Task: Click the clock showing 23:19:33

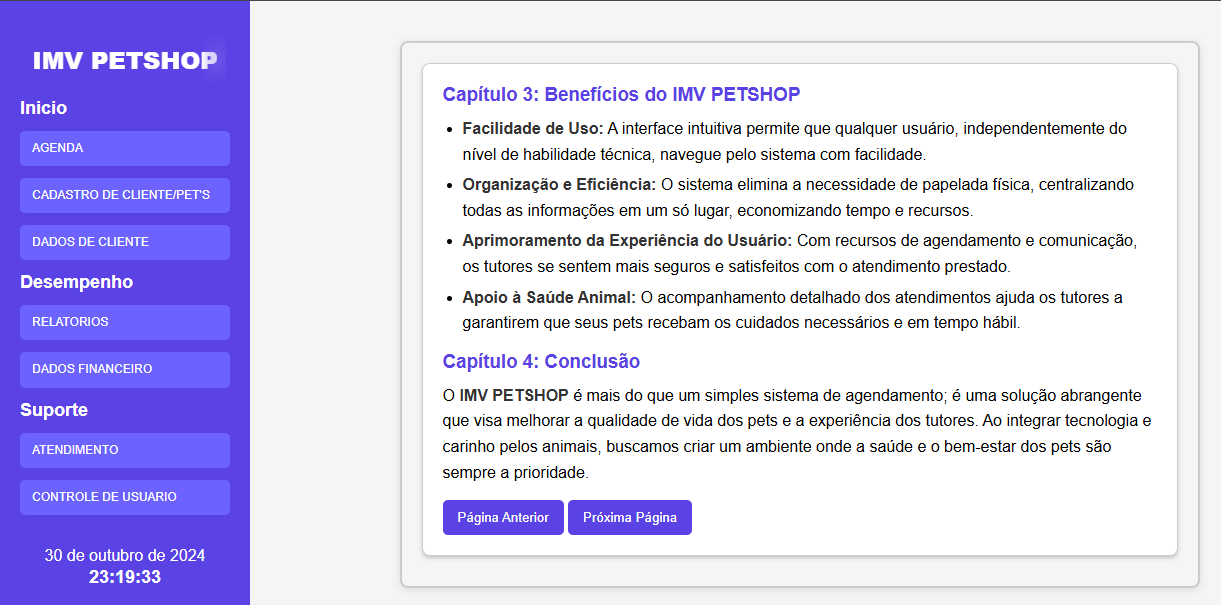Action: click(x=124, y=576)
